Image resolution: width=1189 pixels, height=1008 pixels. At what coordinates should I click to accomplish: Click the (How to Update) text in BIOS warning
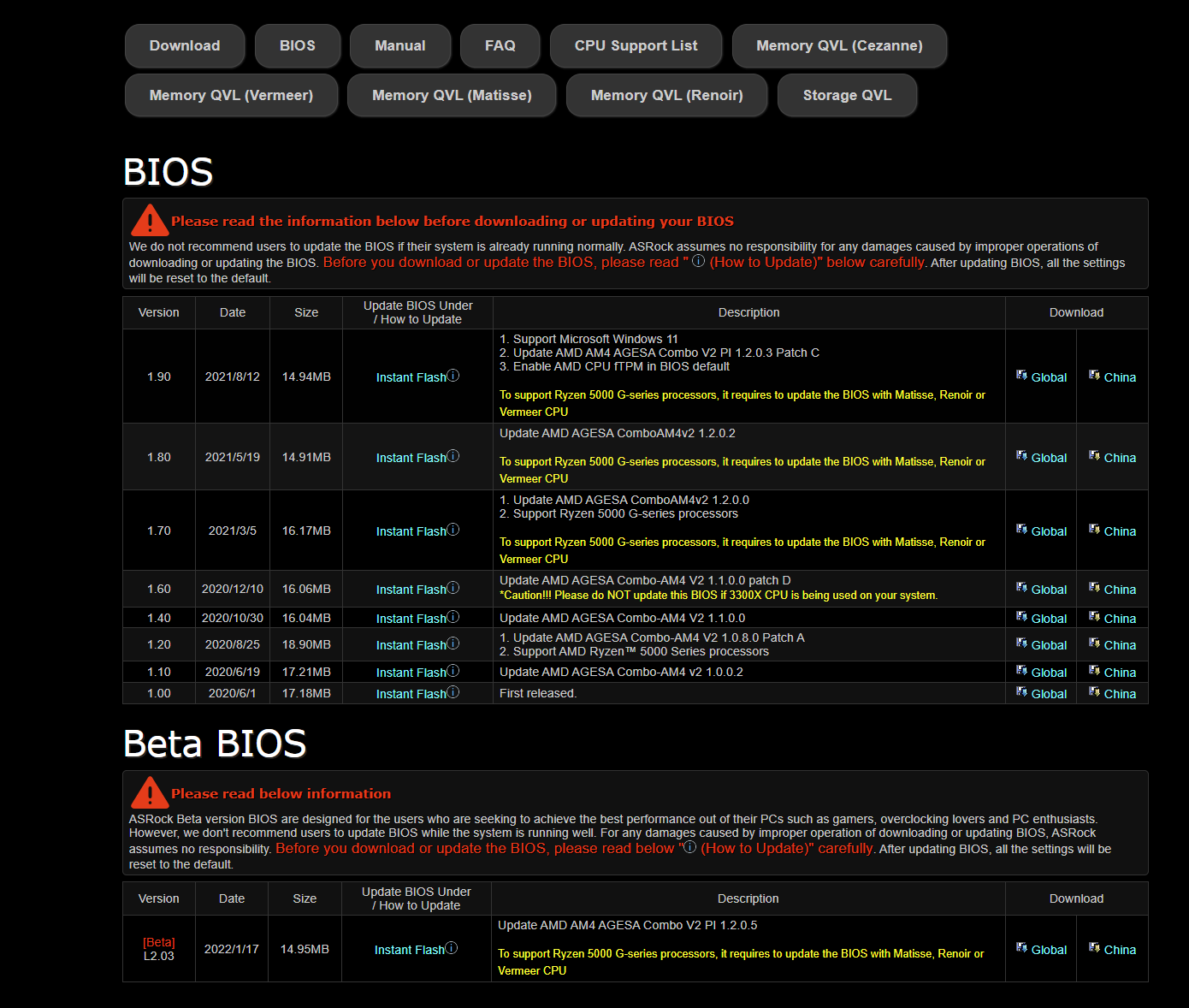pyautogui.click(x=765, y=262)
